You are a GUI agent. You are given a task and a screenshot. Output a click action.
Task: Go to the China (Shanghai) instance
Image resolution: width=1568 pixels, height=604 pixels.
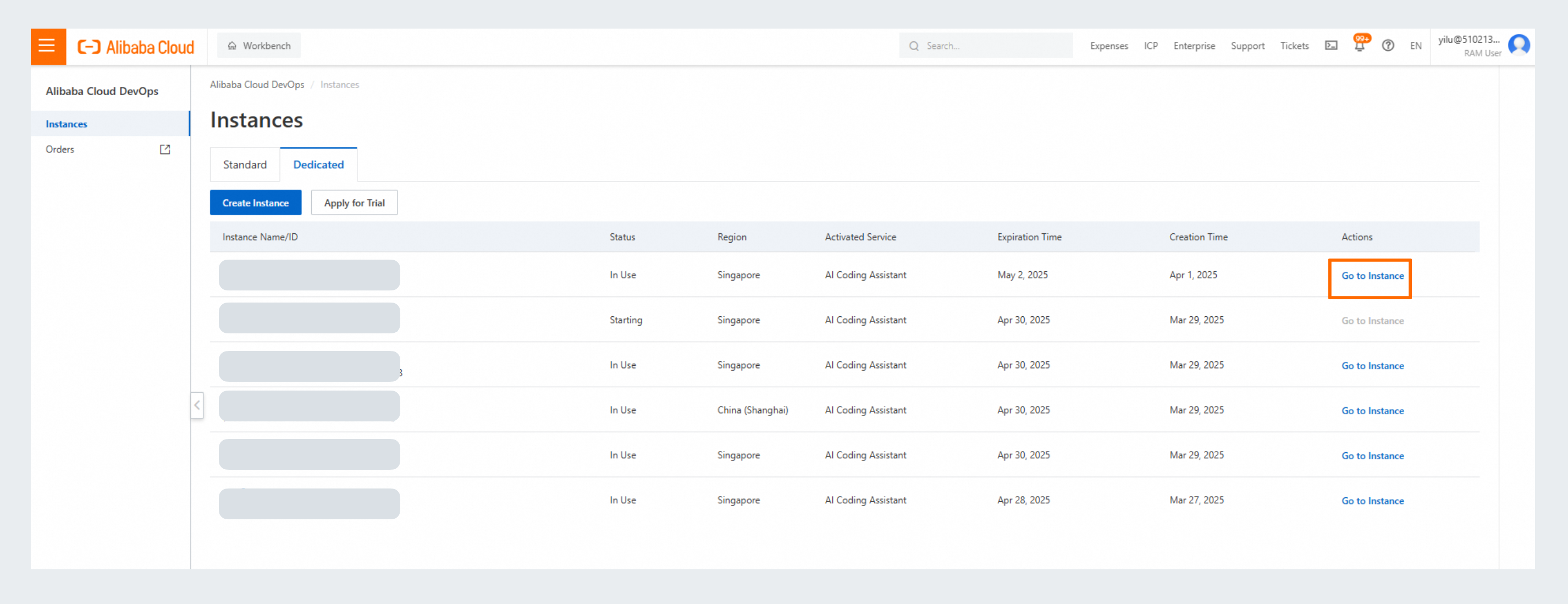(x=1373, y=411)
